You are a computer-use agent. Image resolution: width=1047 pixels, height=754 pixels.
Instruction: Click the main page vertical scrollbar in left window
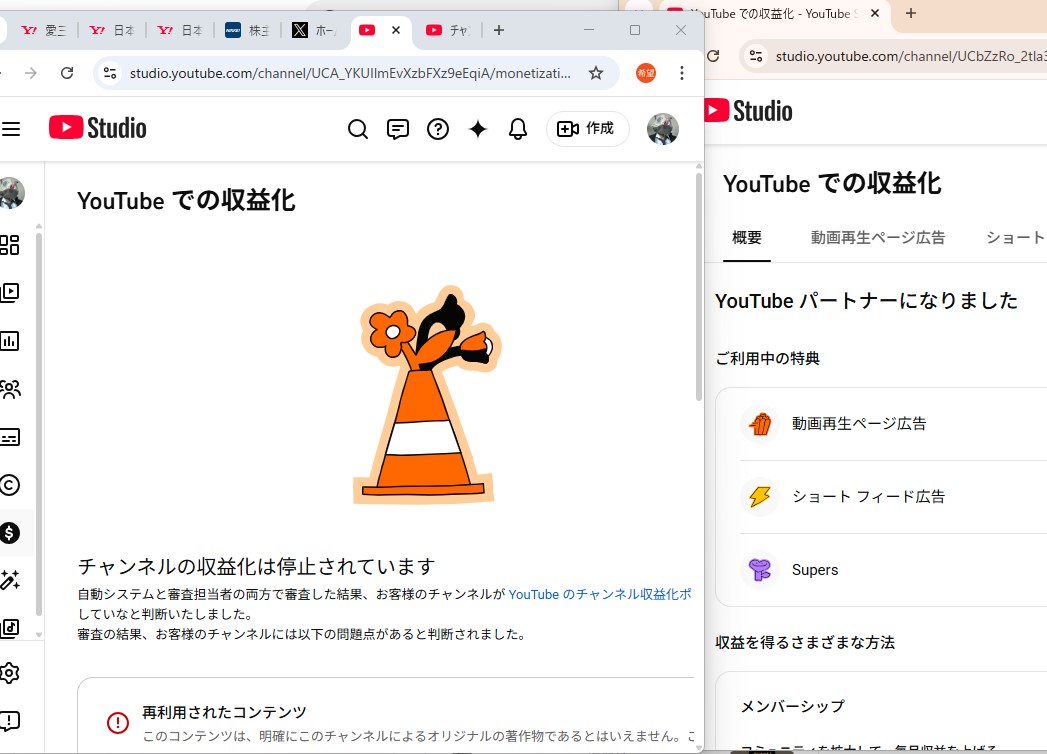click(698, 287)
